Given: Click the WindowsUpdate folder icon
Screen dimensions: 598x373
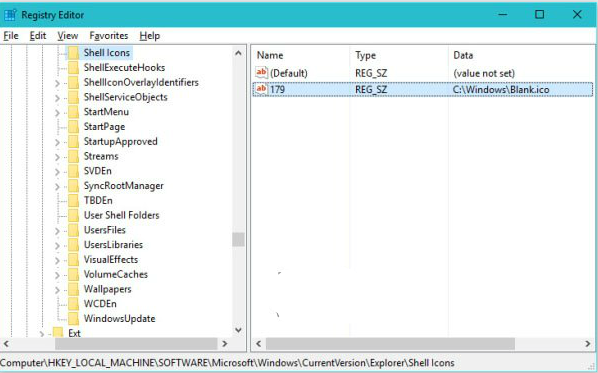Looking at the screenshot, I should [x=73, y=318].
